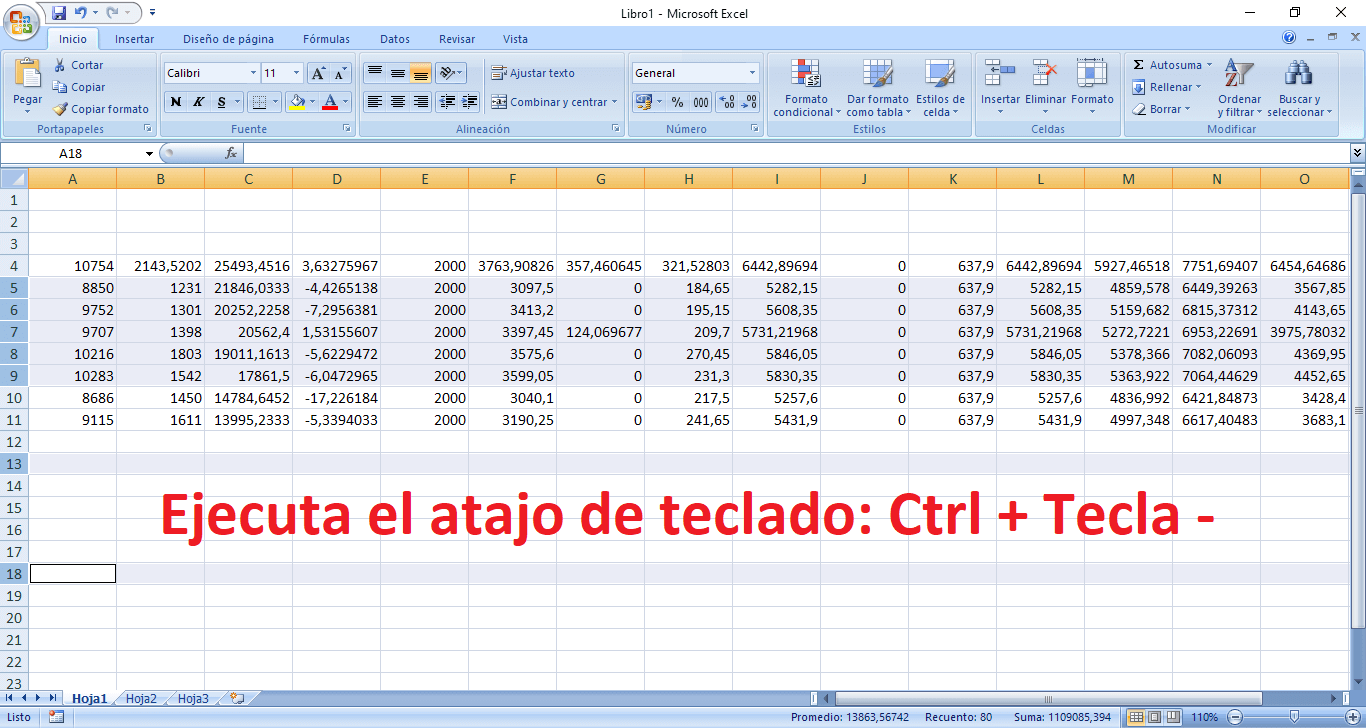This screenshot has height=728, width=1366.
Task: Click the Pegar clipboard icon
Action: tap(28, 73)
